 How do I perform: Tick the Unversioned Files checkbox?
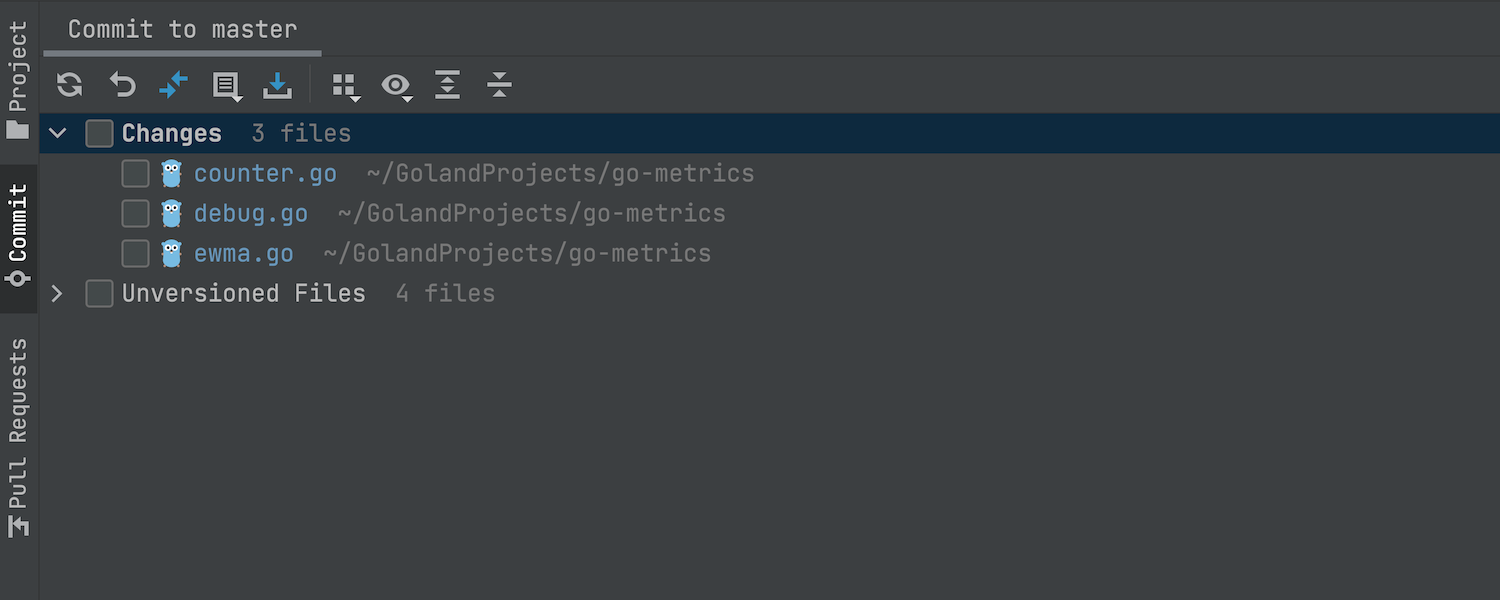coord(99,294)
